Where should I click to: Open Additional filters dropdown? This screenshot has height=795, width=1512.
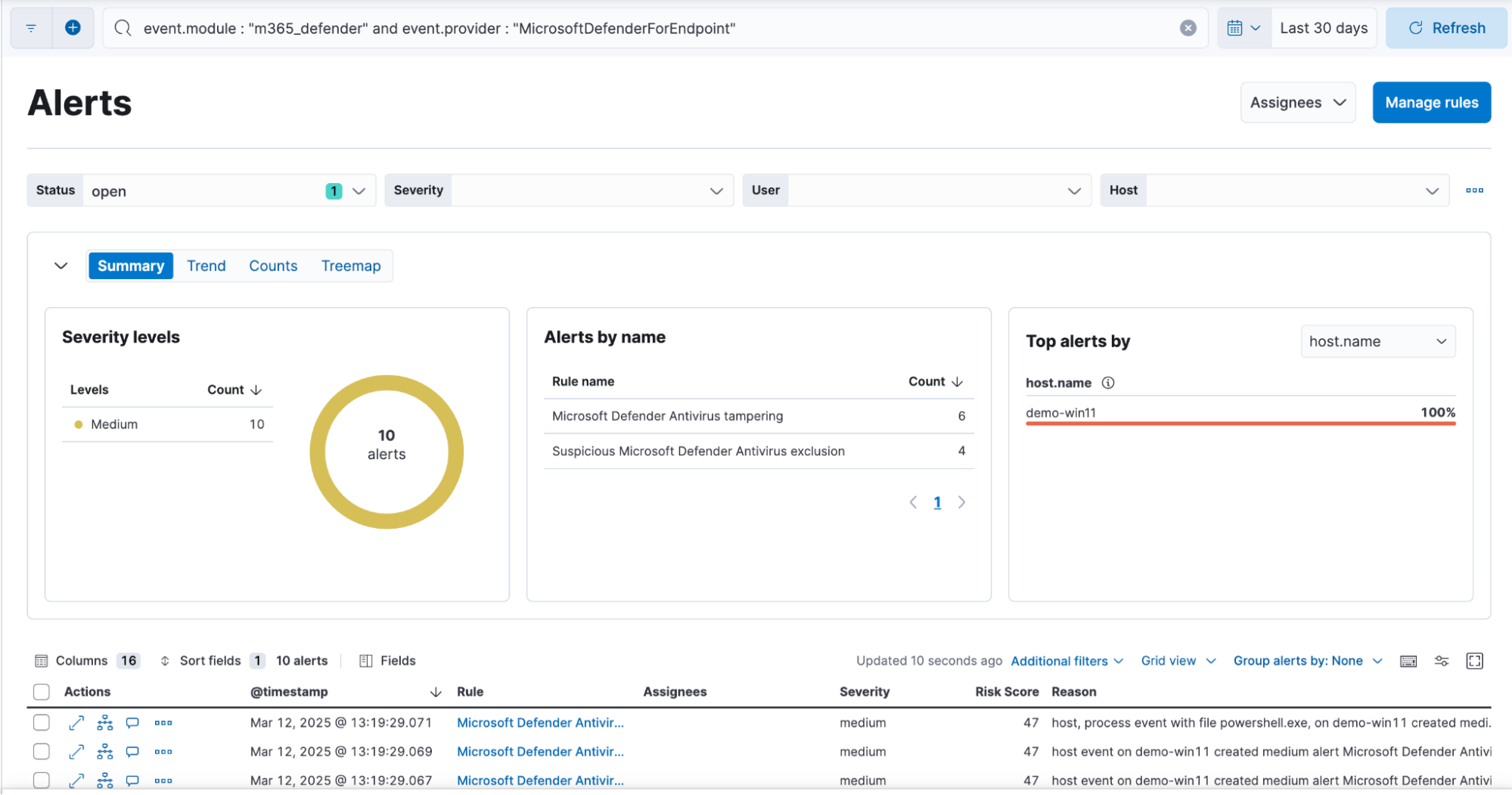(x=1066, y=660)
